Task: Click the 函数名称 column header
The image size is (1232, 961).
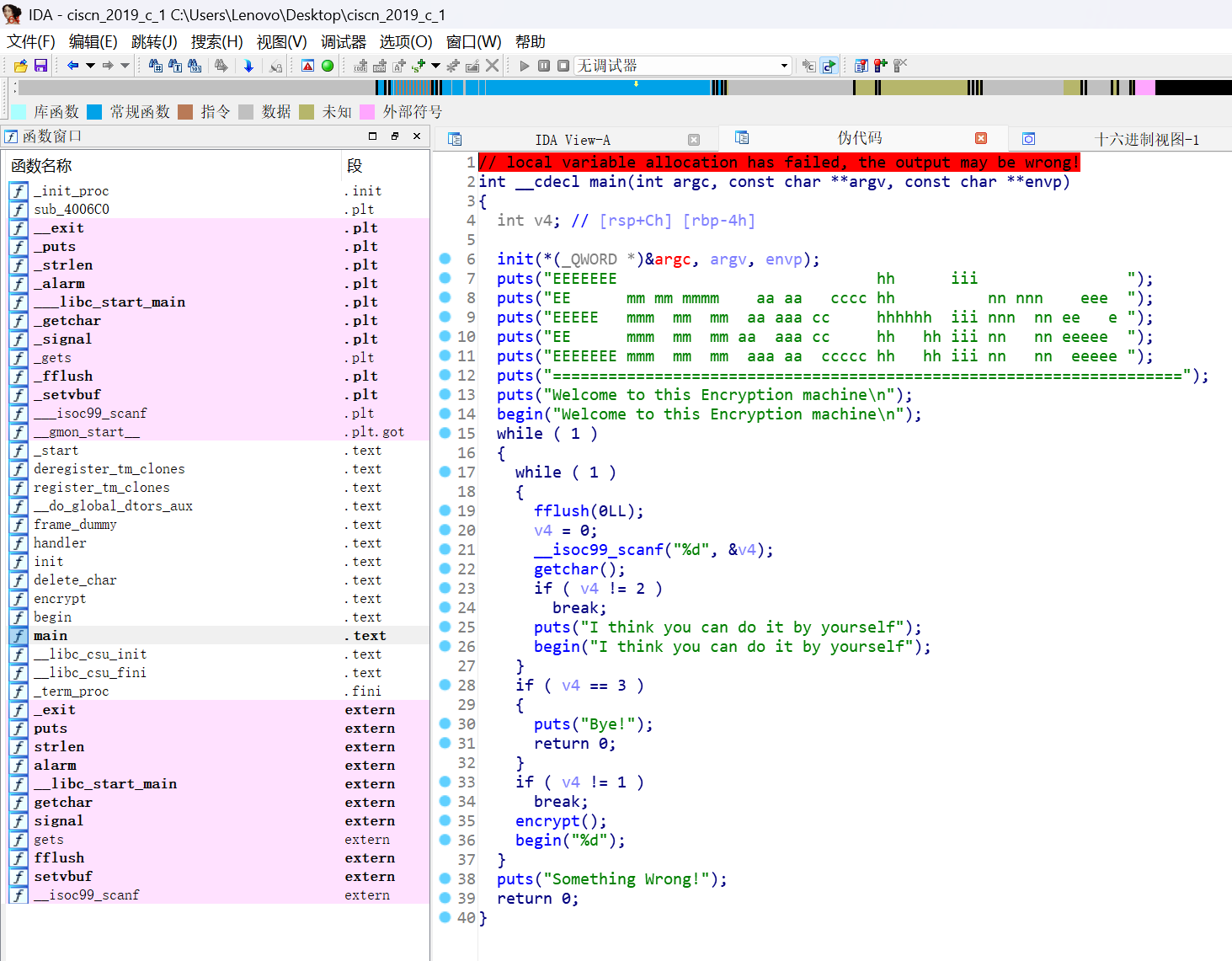Action: (x=42, y=166)
